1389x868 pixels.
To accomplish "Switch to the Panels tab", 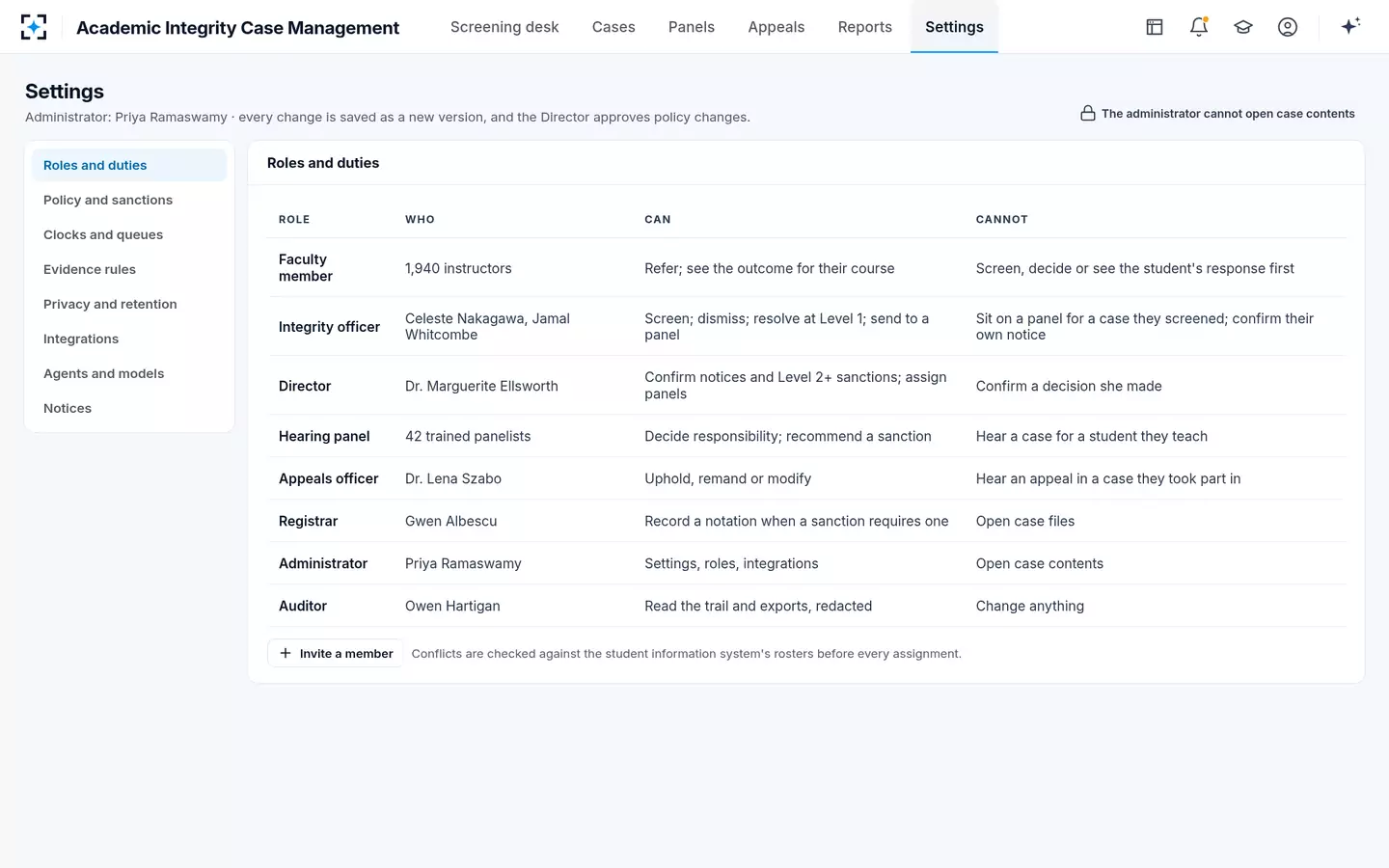I will pos(692,27).
